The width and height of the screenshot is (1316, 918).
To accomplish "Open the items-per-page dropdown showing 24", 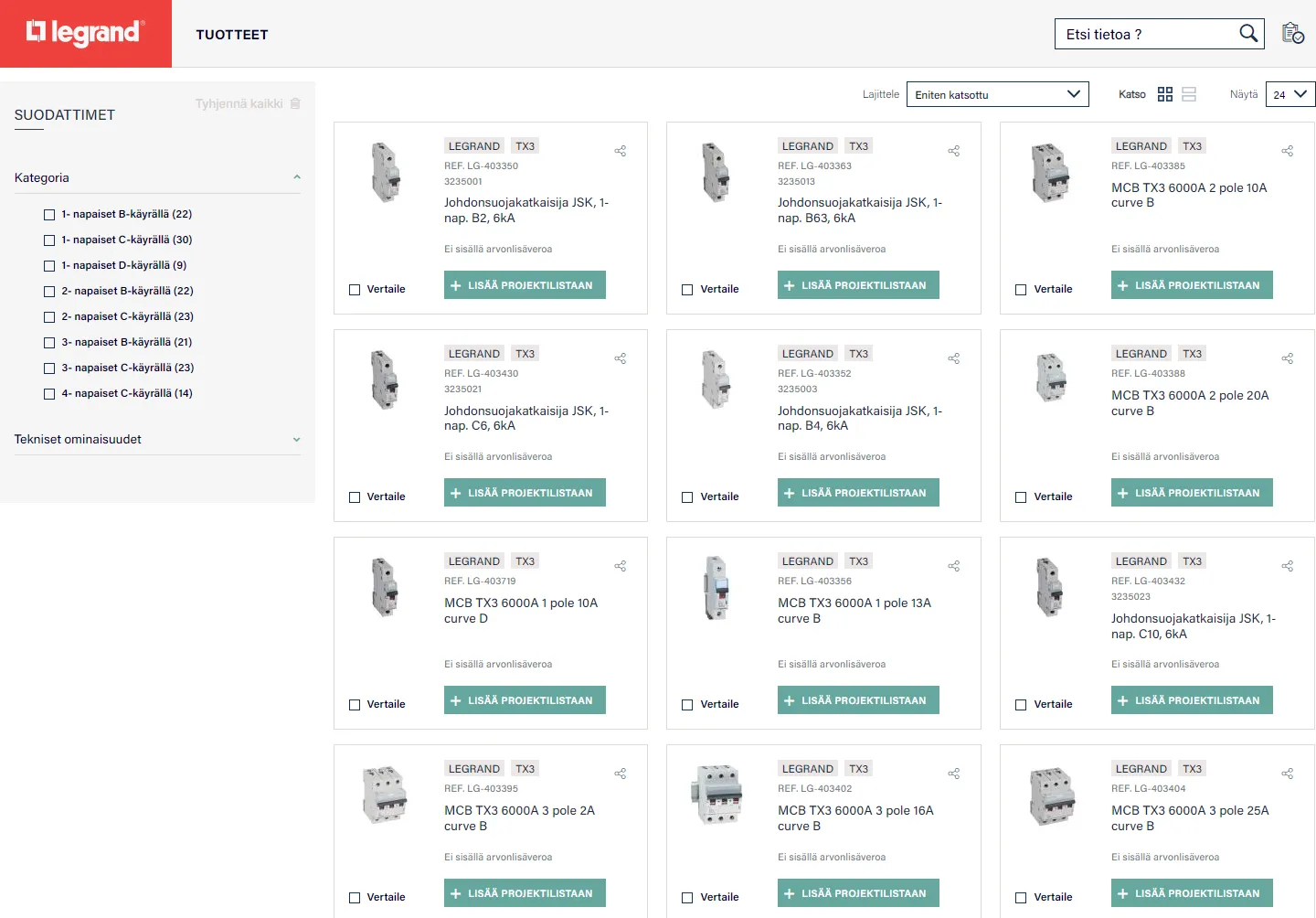I will tap(1289, 94).
